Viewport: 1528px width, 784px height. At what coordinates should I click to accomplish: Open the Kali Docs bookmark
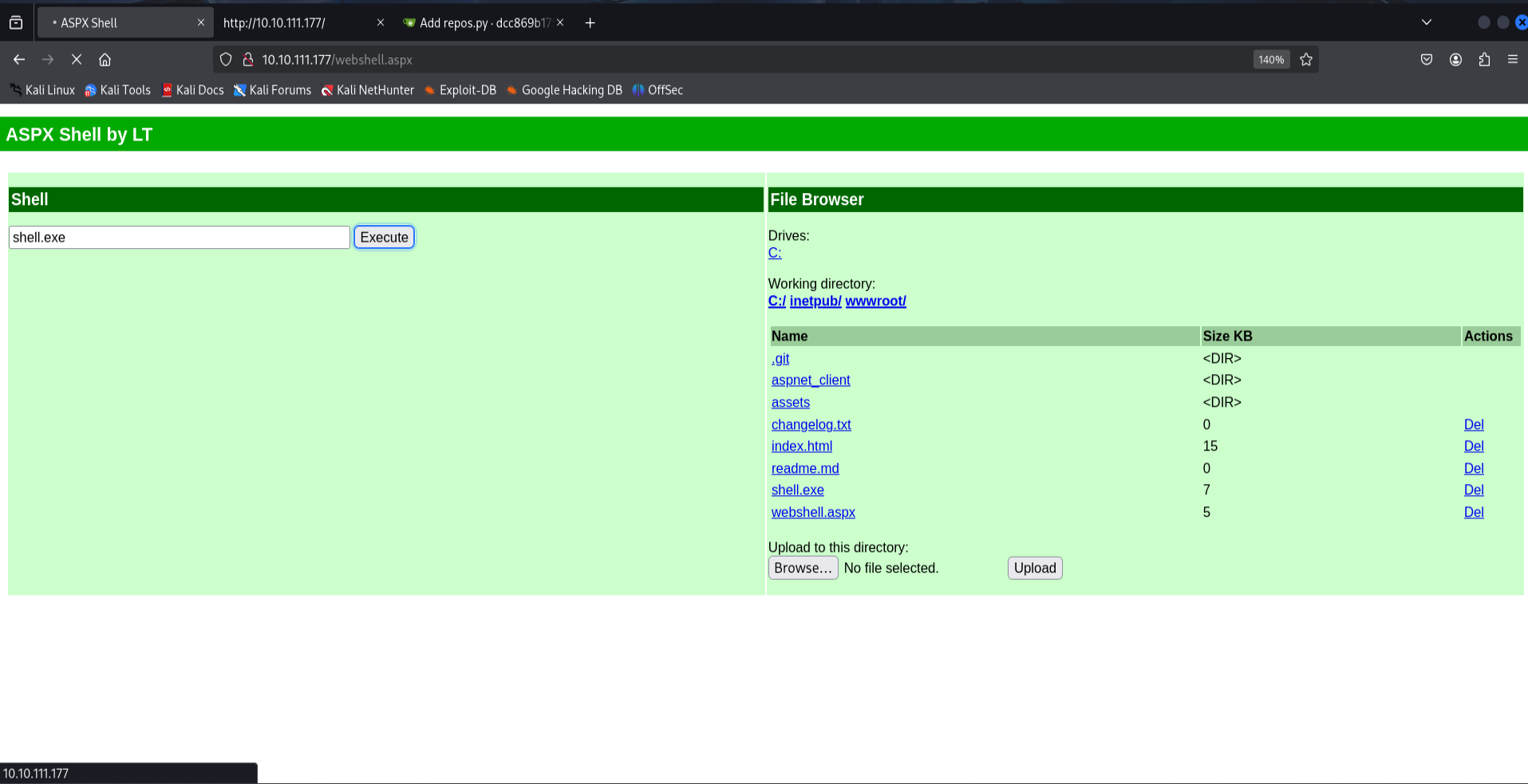click(x=193, y=90)
